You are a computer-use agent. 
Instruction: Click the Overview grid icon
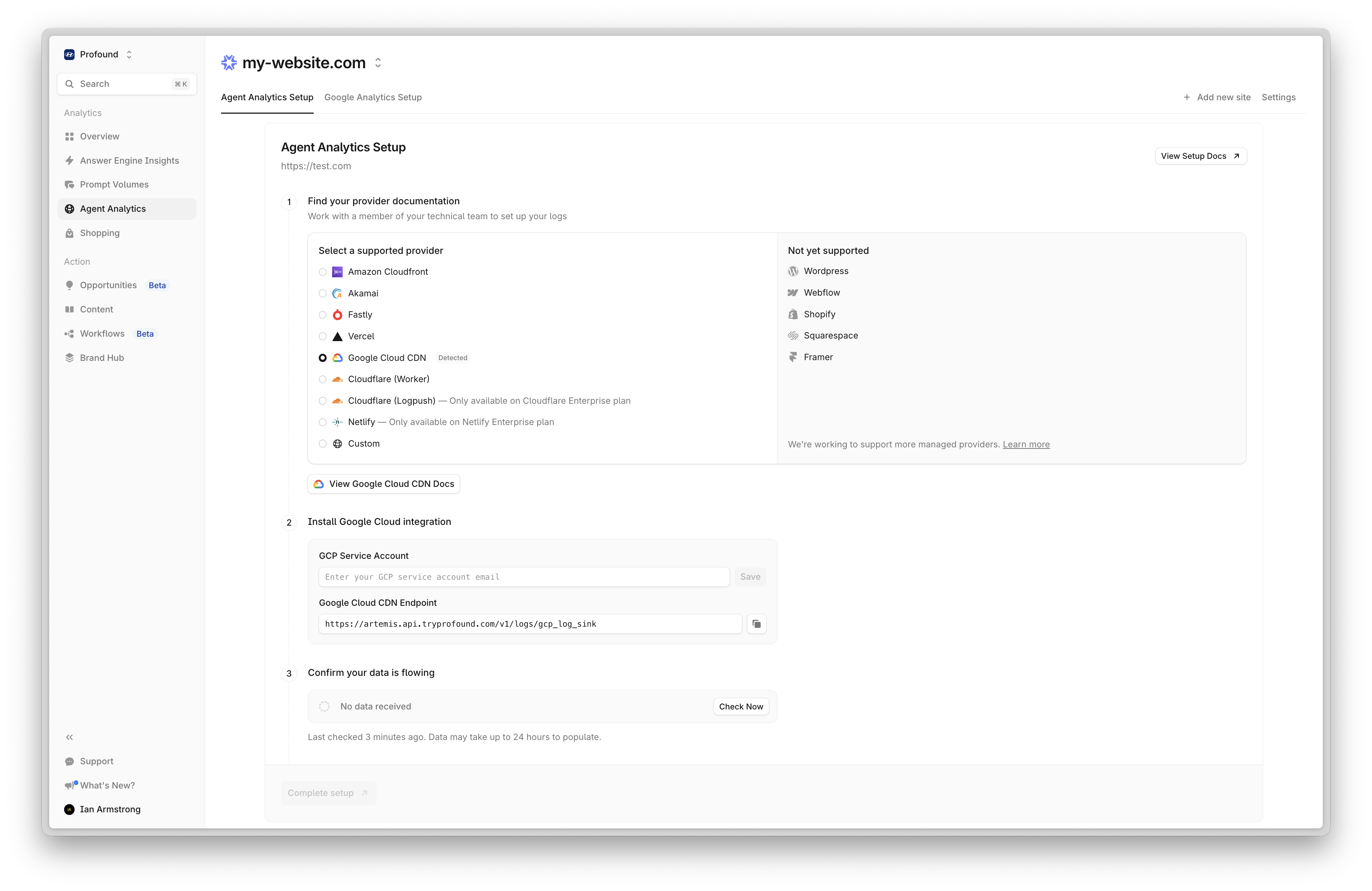(x=69, y=136)
